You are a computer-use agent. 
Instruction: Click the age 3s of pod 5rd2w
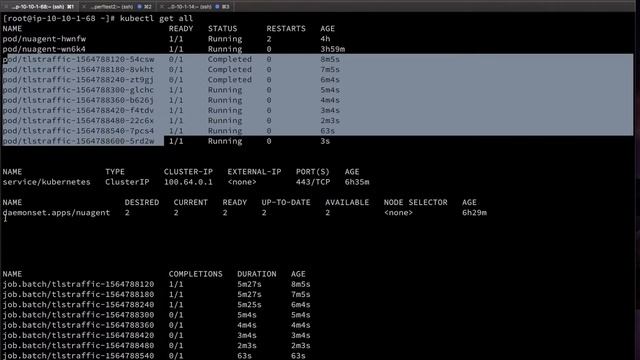click(325, 141)
